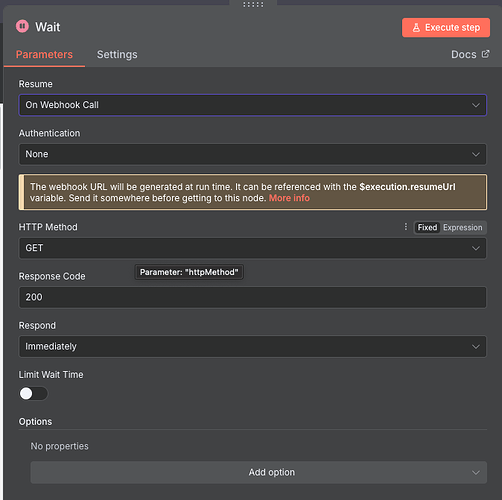Switch HTTP Method to Fixed mode
The width and height of the screenshot is (502, 500).
(x=427, y=228)
